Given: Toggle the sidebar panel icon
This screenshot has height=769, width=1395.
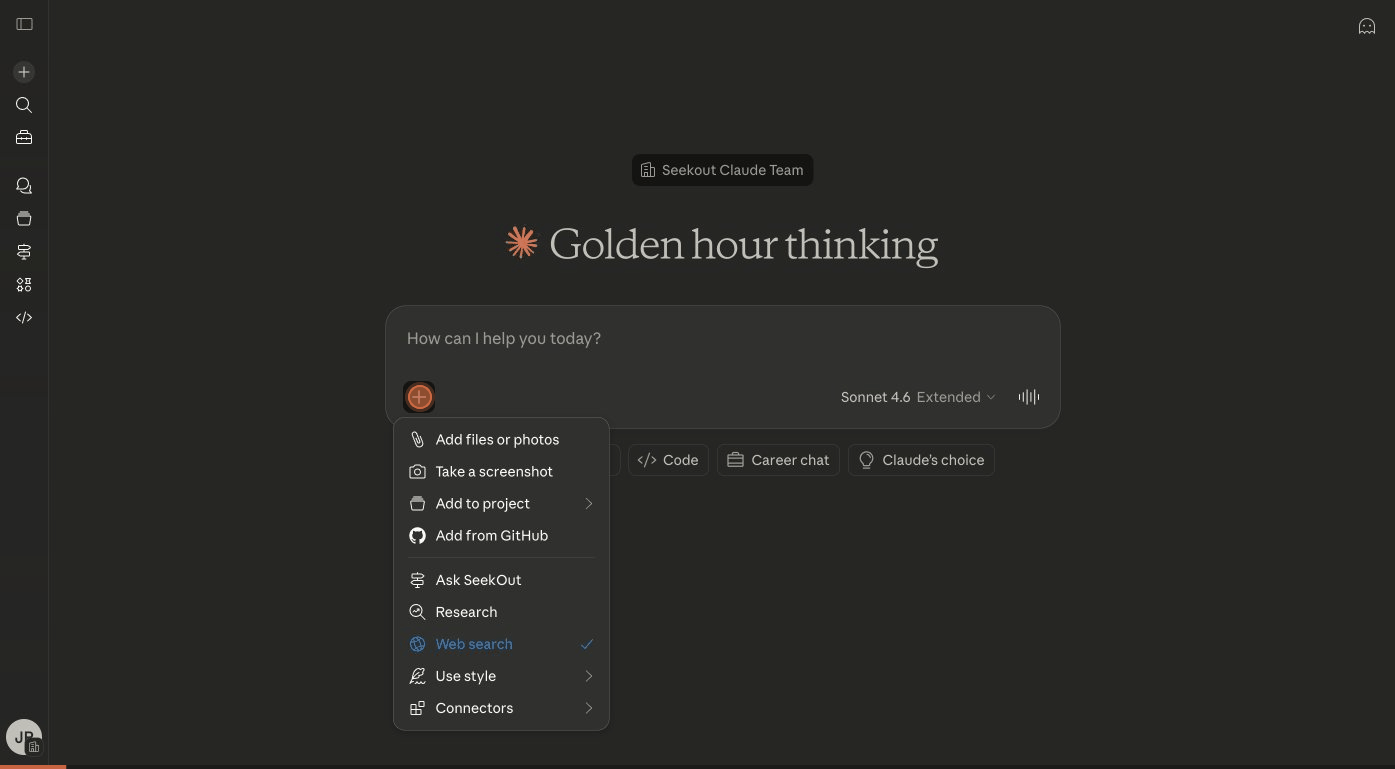Looking at the screenshot, I should click(x=24, y=24).
